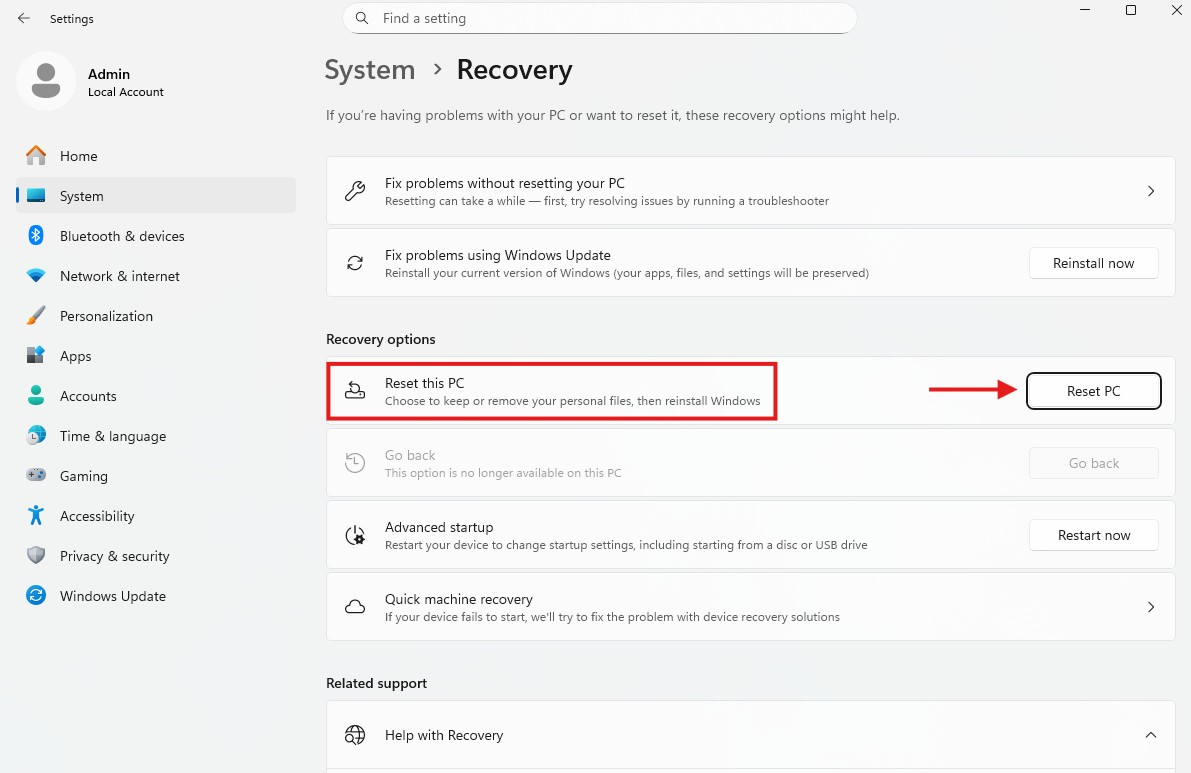This screenshot has width=1191, height=773.
Task: Go to Apps settings
Action: click(75, 356)
